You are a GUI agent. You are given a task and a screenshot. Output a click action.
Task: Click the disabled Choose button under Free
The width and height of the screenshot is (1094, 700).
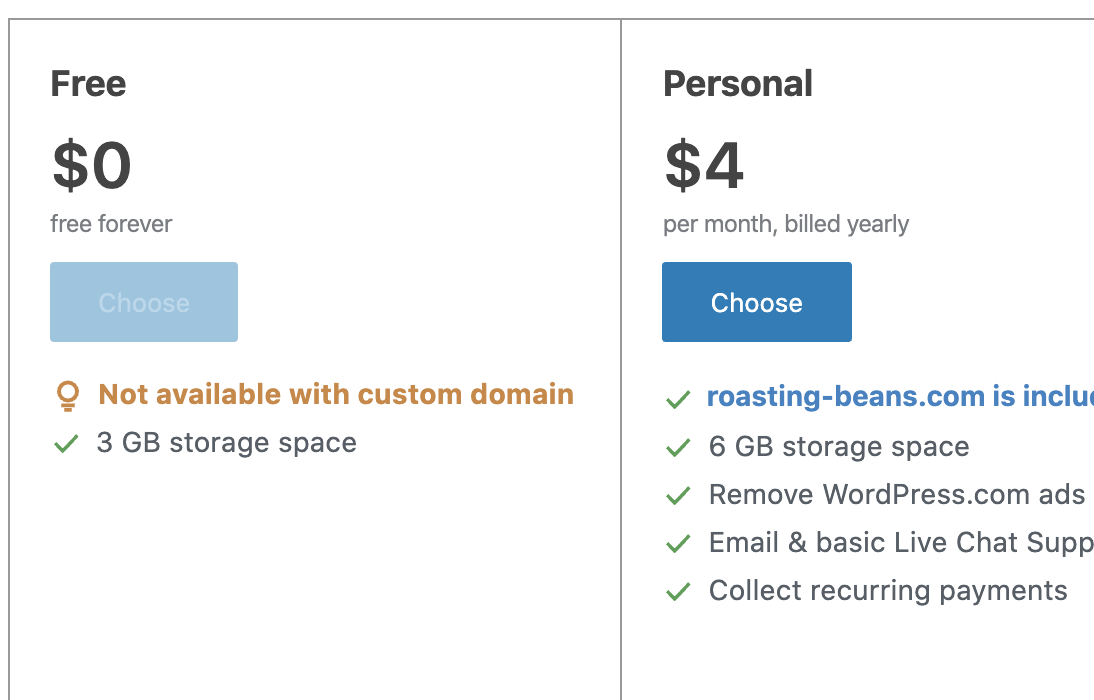click(x=144, y=302)
